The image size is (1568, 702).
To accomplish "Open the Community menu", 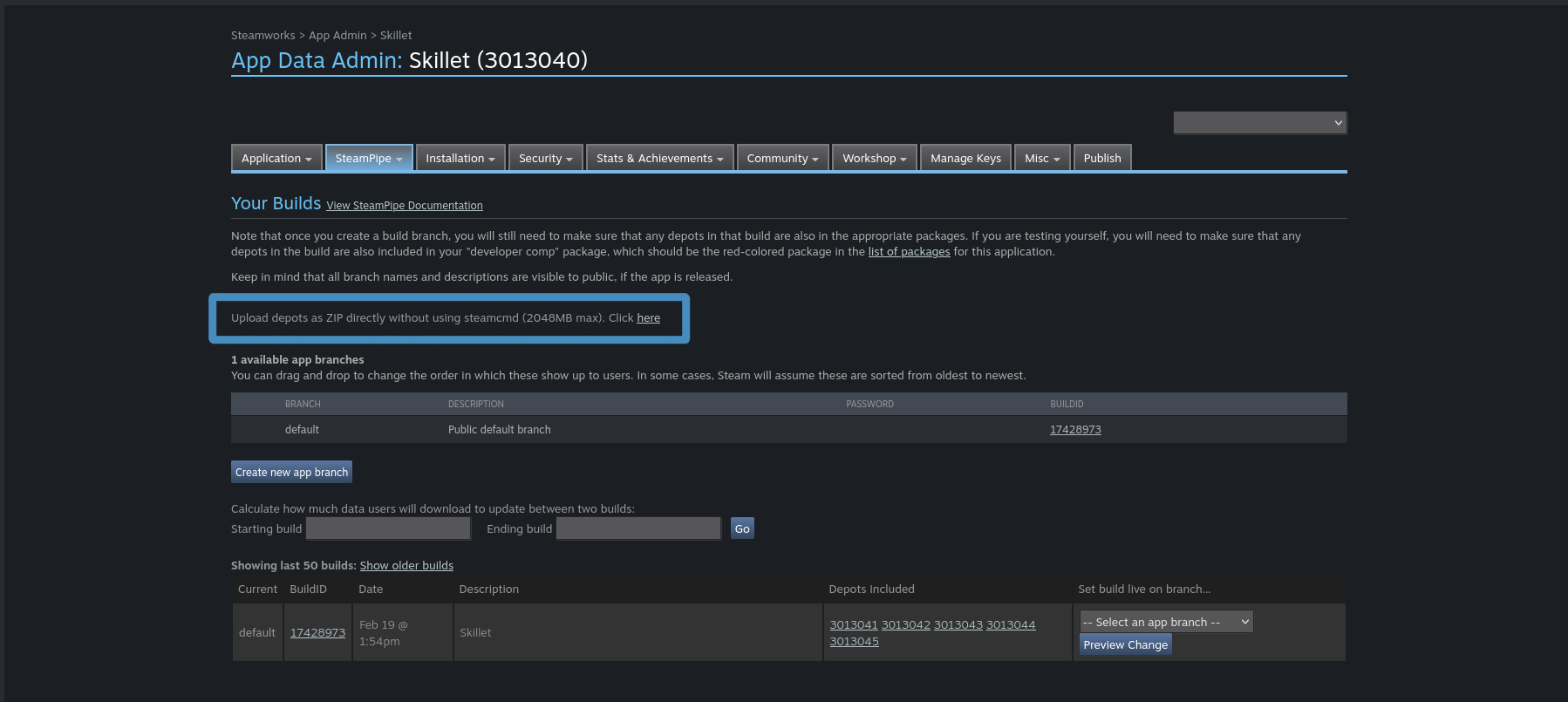I will [782, 158].
